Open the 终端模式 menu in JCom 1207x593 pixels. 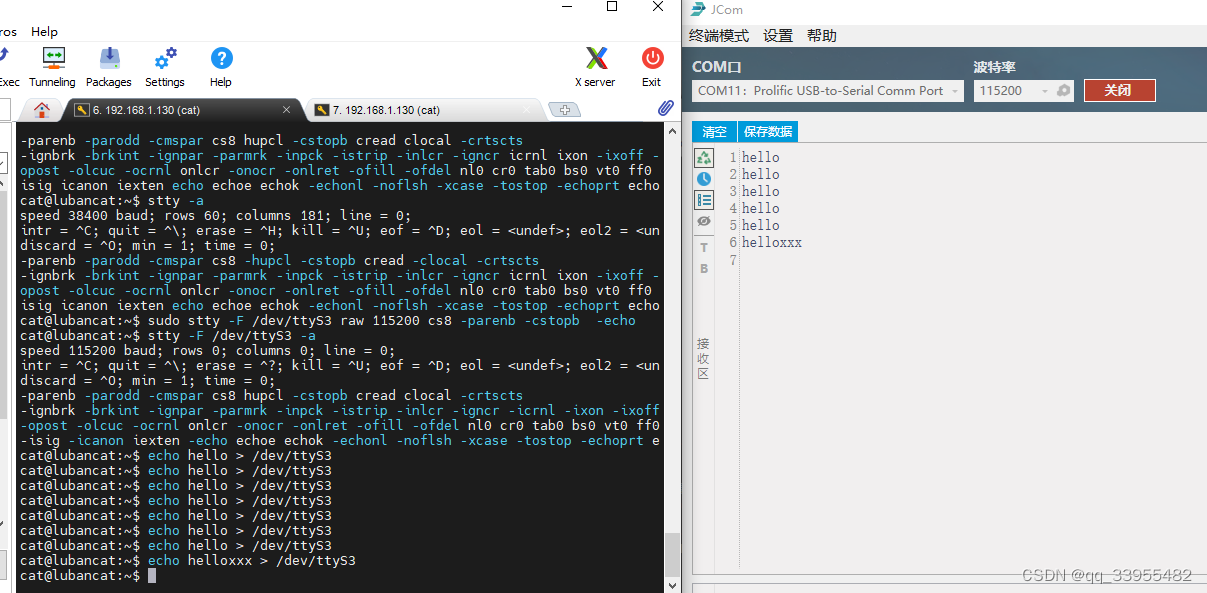[719, 36]
